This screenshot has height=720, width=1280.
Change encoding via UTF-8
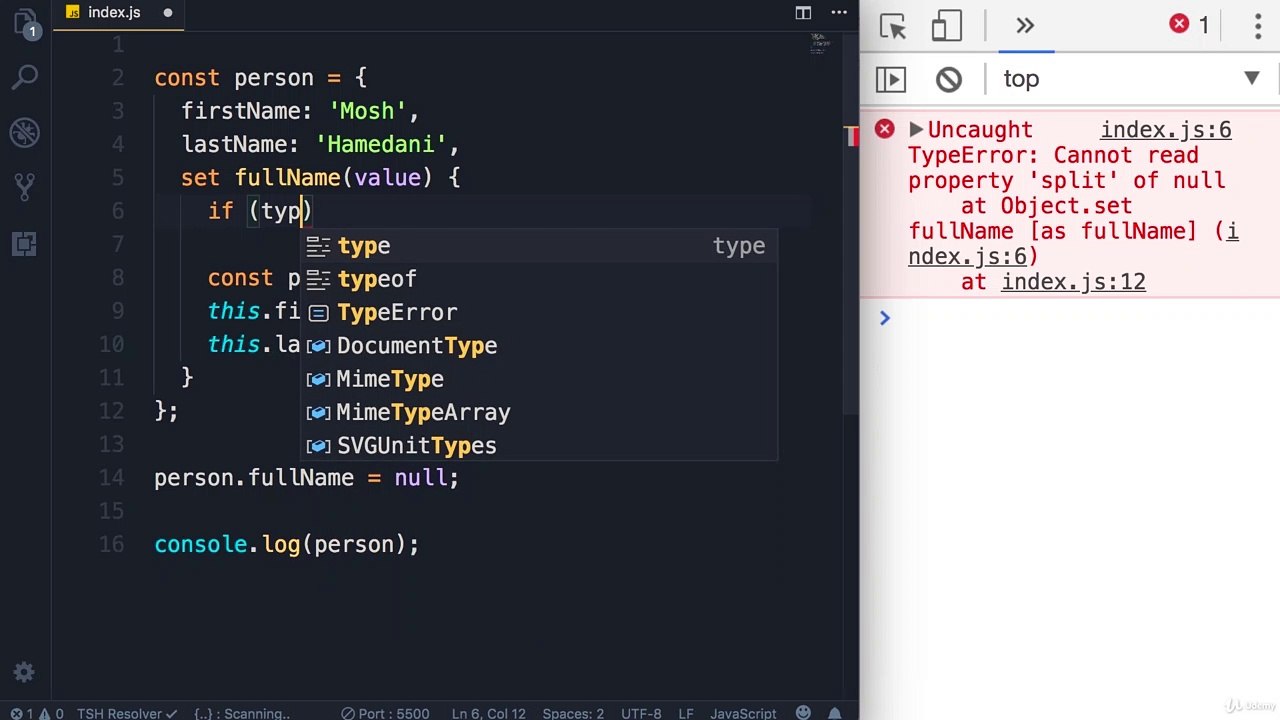pos(641,713)
